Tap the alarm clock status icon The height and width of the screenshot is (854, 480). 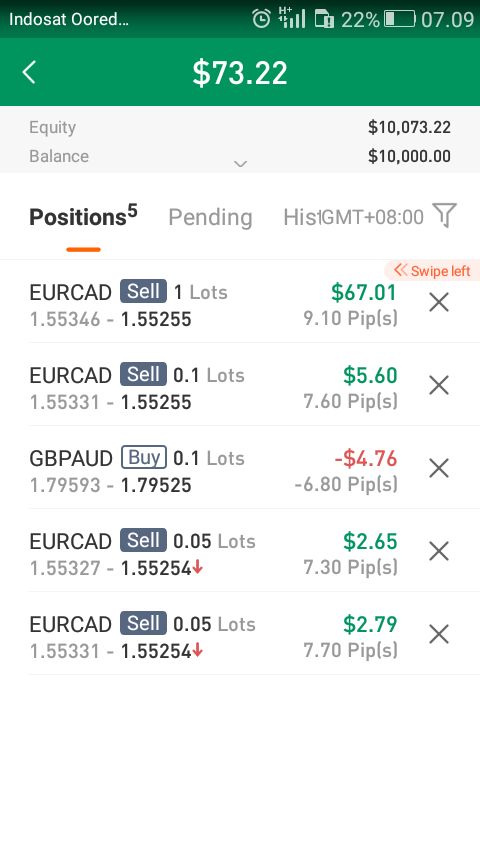[x=261, y=19]
